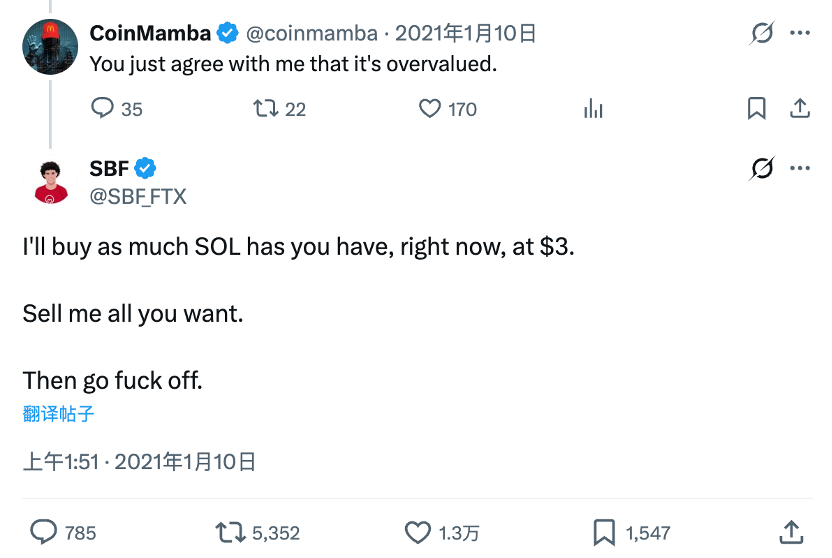This screenshot has height=558, width=832.
Task: Go to the @SBF_FTX handle profile
Action: (x=138, y=196)
